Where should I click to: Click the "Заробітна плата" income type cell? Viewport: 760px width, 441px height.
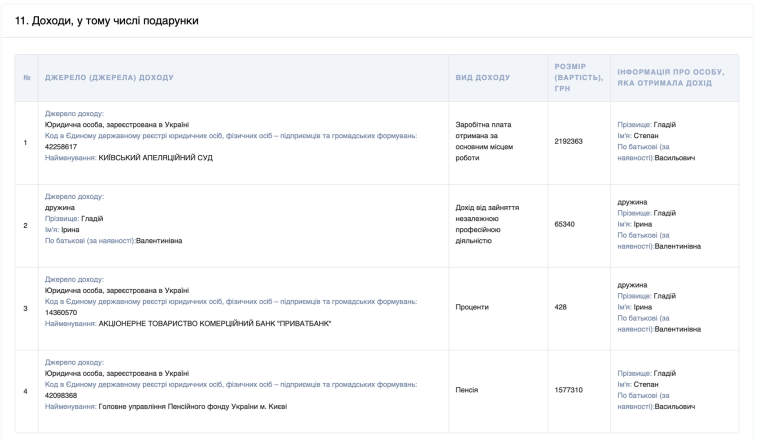pos(483,141)
